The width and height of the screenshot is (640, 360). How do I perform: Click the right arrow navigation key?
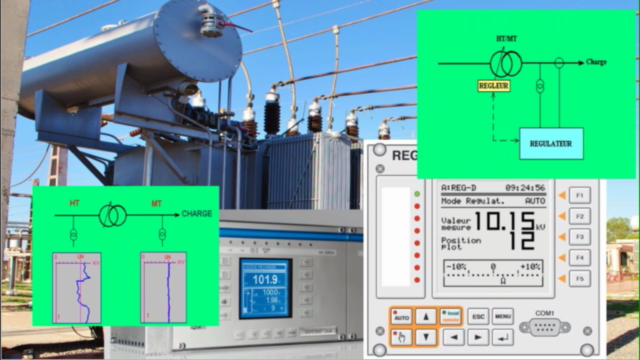pos(478,338)
